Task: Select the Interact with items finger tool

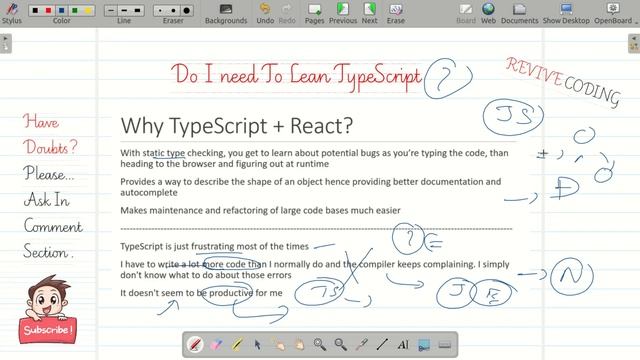Action: point(279,344)
